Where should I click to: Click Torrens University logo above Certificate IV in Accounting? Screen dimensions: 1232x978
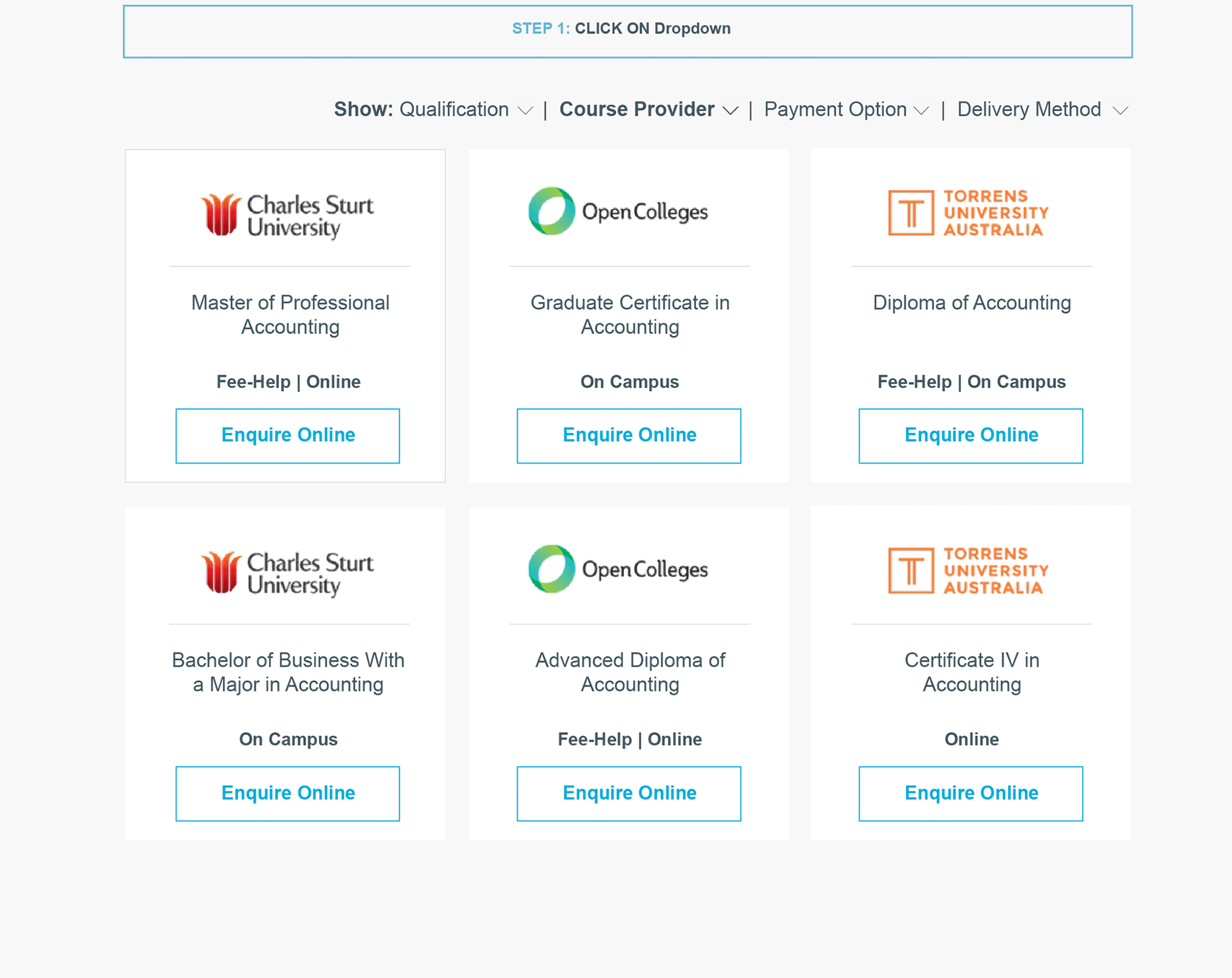(968, 570)
